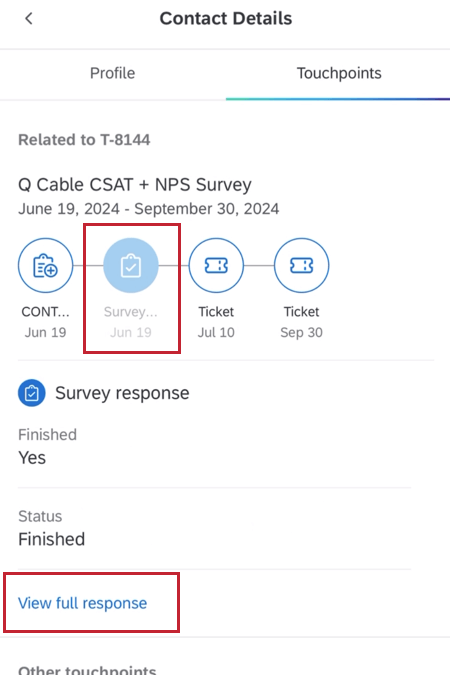Click the Contact Details page title
450x675 pixels.
coord(226,19)
